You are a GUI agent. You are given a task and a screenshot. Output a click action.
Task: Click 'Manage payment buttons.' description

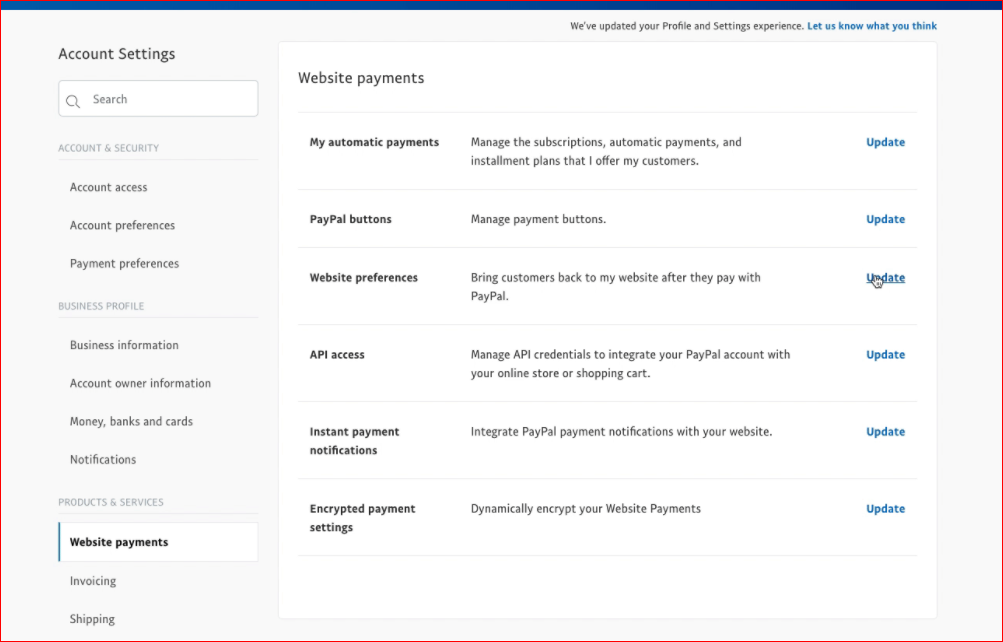click(x=538, y=219)
